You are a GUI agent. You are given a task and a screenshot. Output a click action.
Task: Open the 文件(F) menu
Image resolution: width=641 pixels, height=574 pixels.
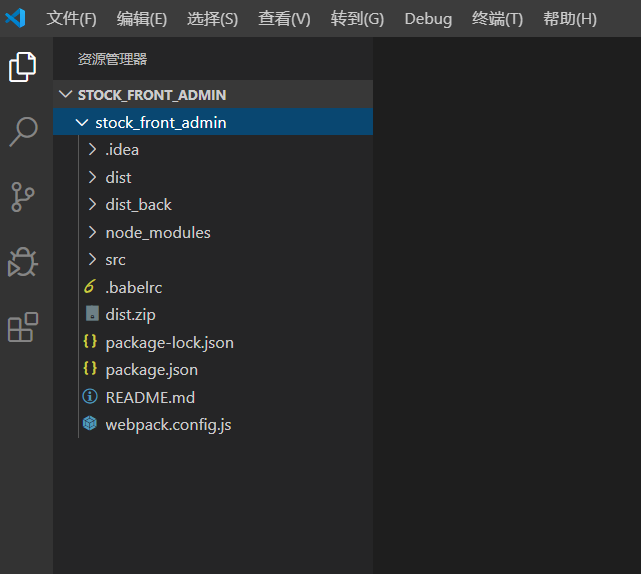(x=72, y=18)
